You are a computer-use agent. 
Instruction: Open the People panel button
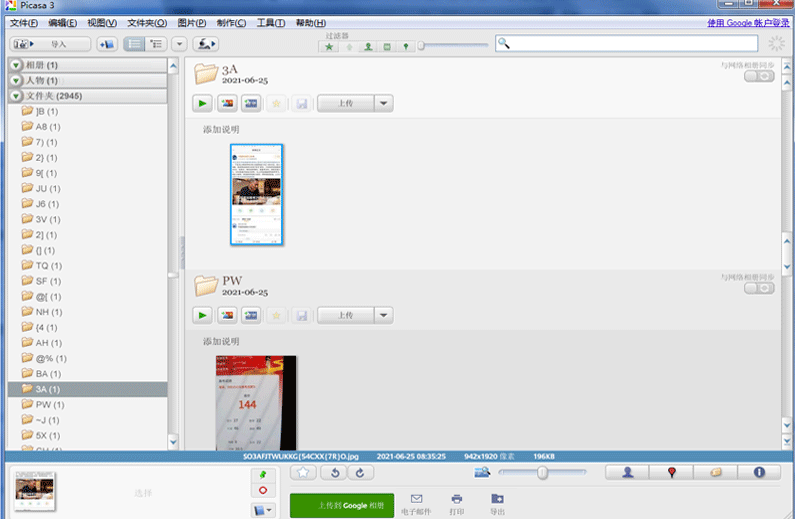[628, 473]
